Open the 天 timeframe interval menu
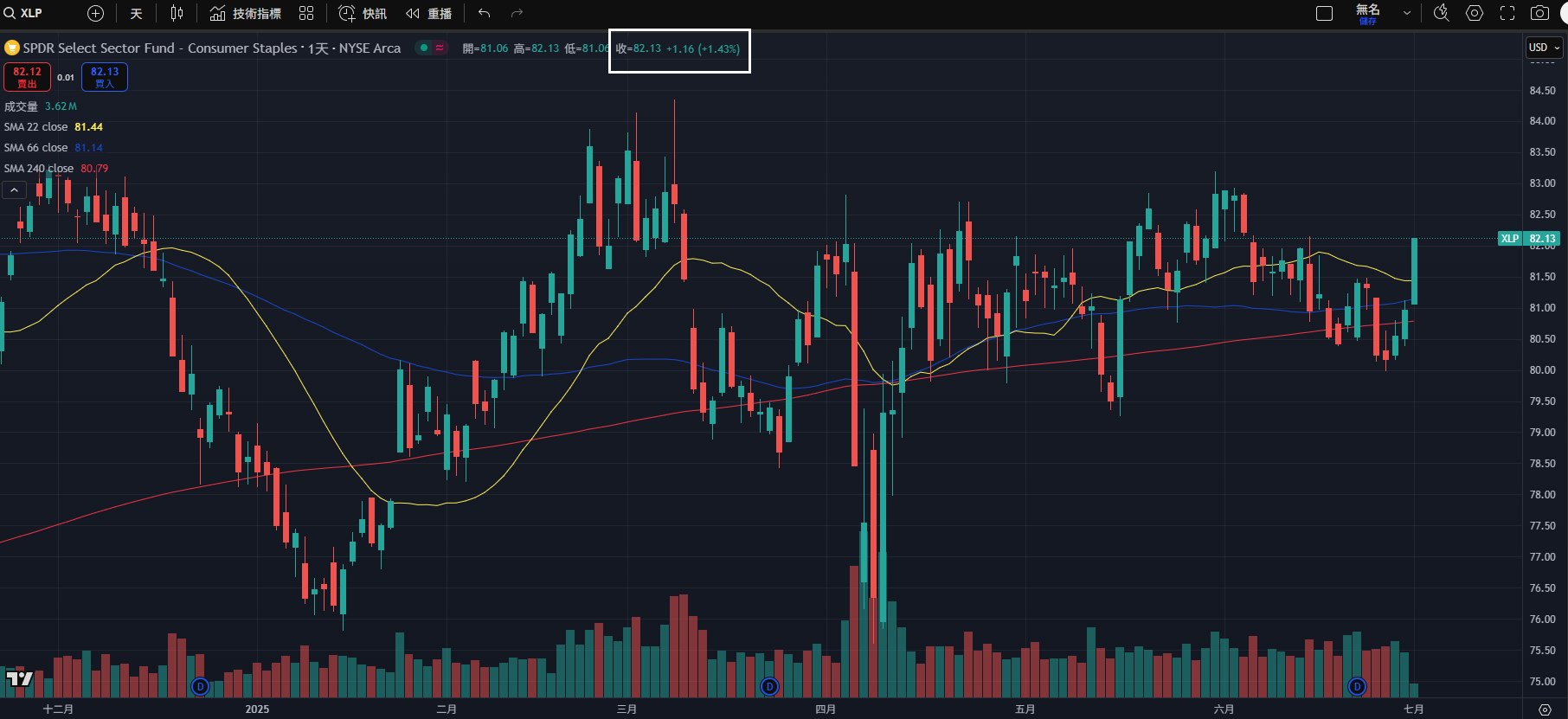Viewport: 1568px width, 719px height. coord(136,13)
